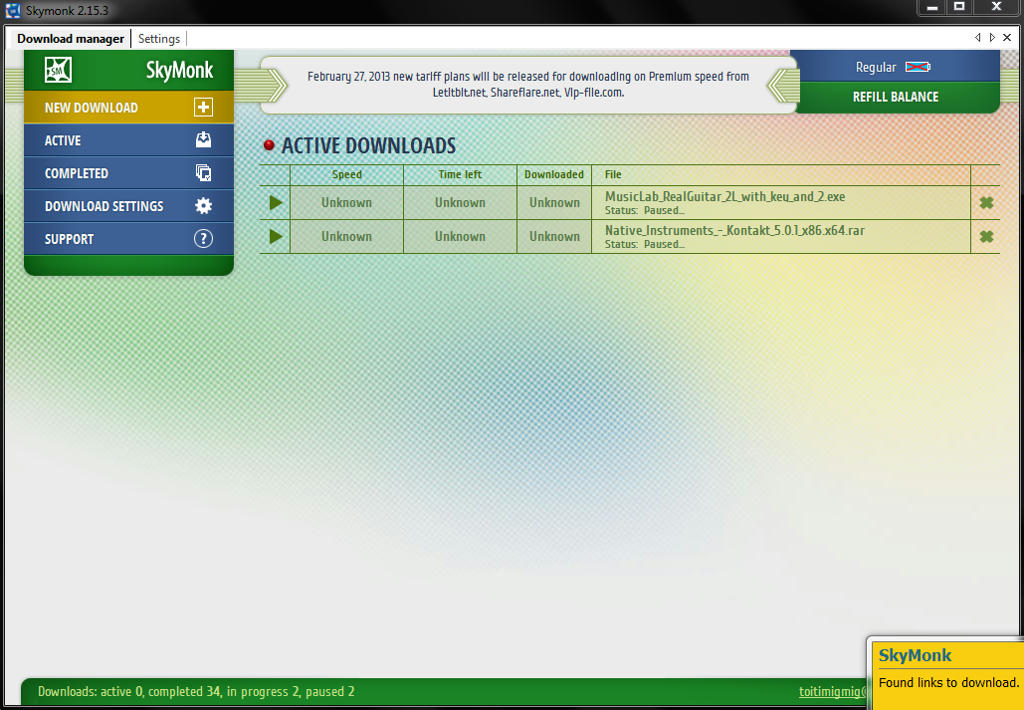The image size is (1024, 710).
Task: Click the SkyMonk logo icon
Action: 58,70
